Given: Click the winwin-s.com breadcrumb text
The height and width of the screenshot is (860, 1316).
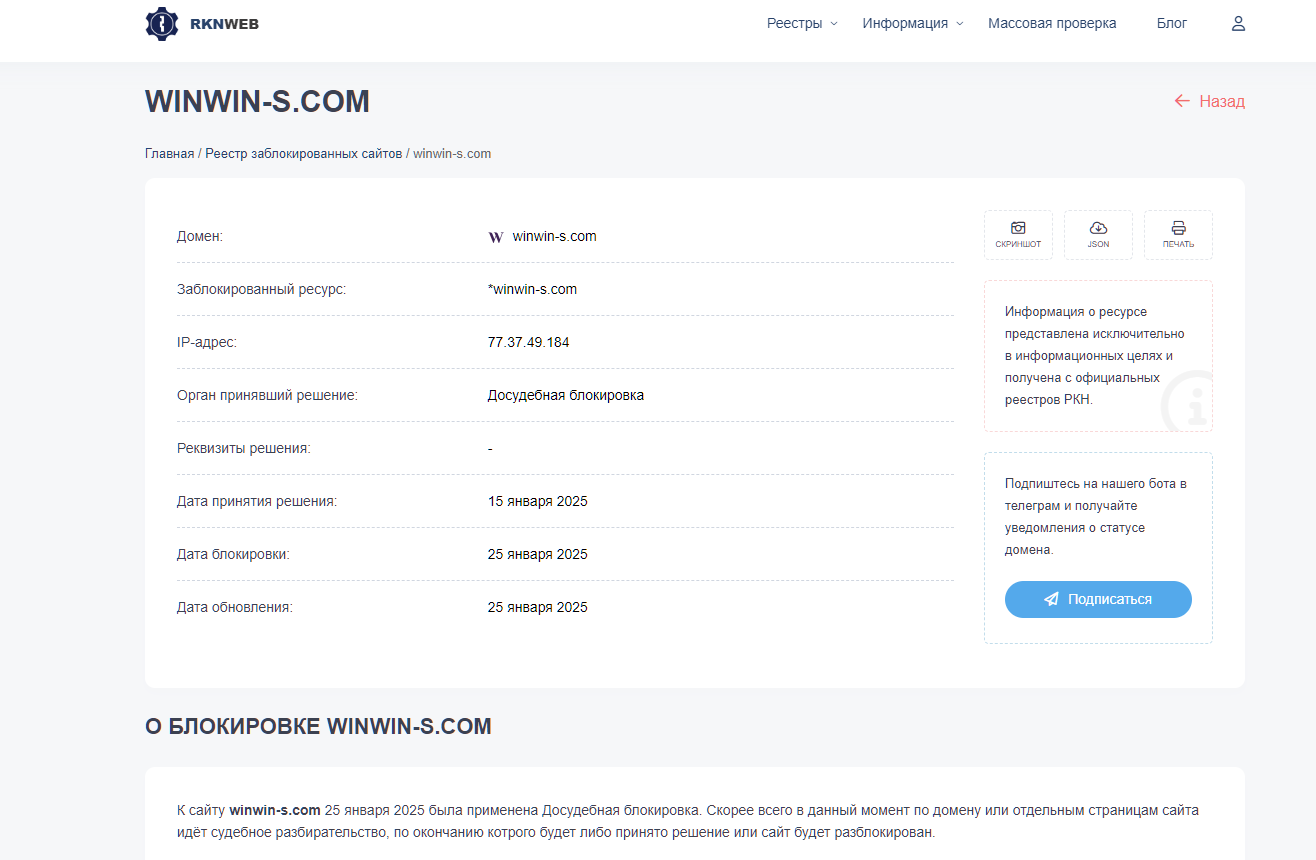Looking at the screenshot, I should (452, 154).
